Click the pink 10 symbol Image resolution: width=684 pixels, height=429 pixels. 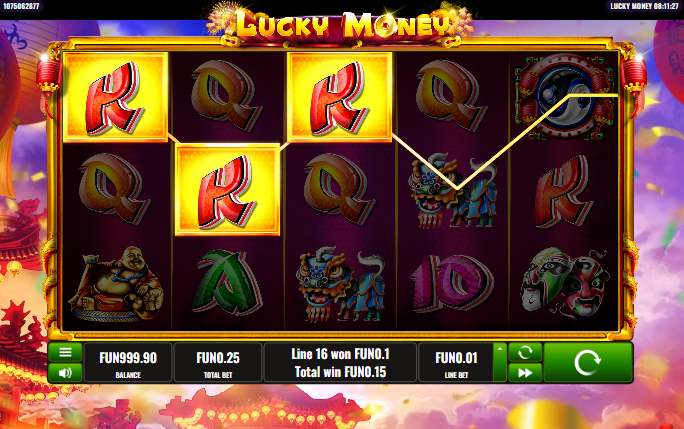453,284
